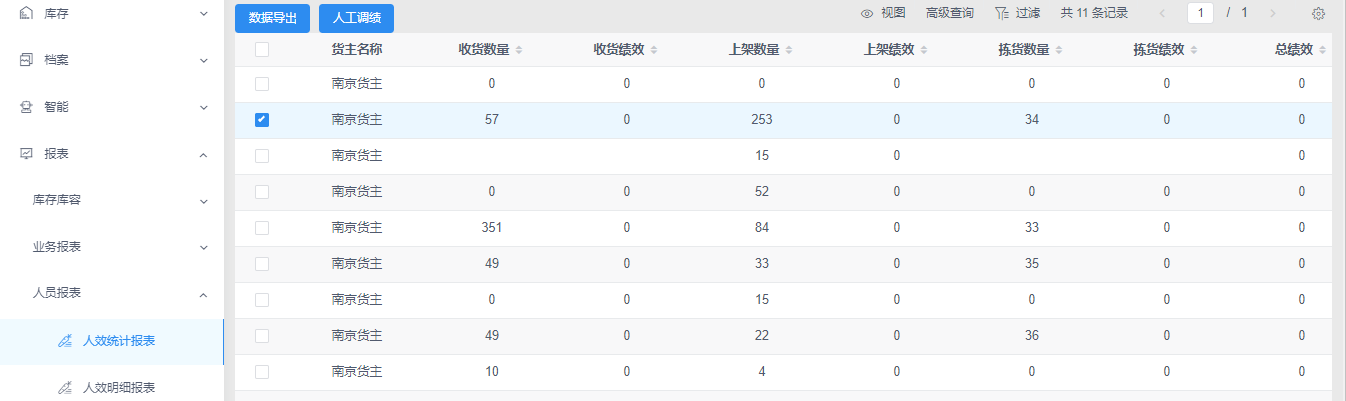The image size is (1346, 401).
Task: Sort by 收货绩效 using its sort arrows
Action: click(653, 50)
